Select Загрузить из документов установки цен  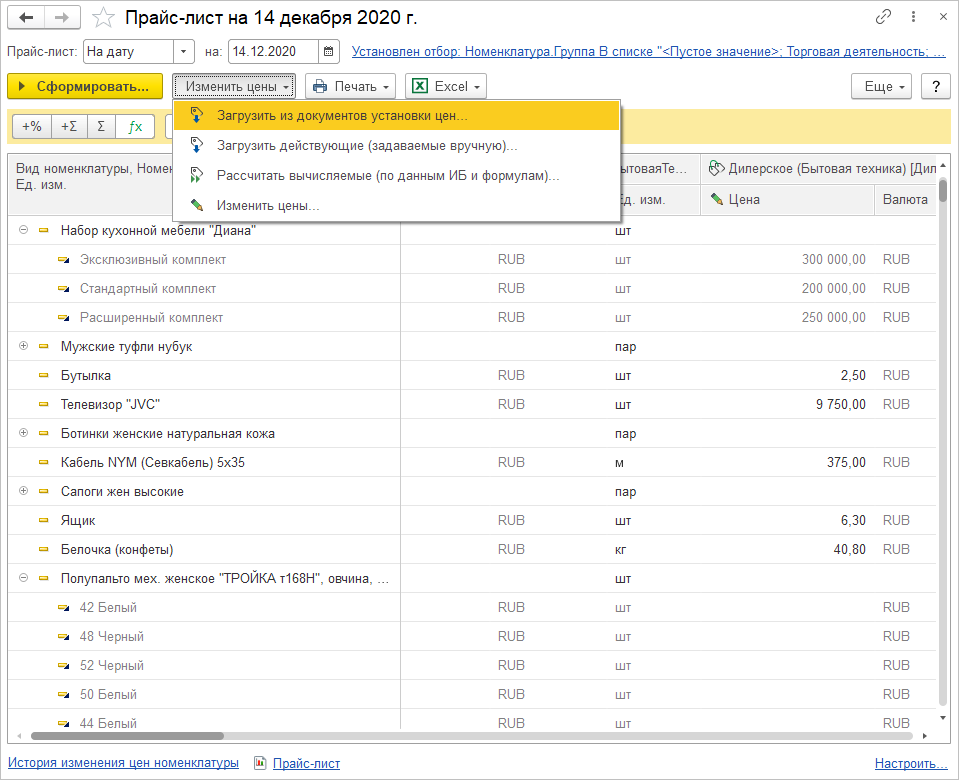(x=342, y=116)
